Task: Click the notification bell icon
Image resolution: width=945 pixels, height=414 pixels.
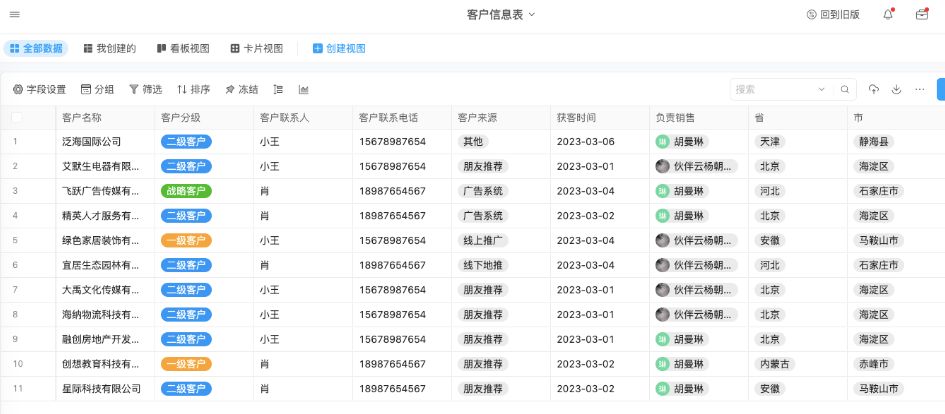Action: click(888, 14)
